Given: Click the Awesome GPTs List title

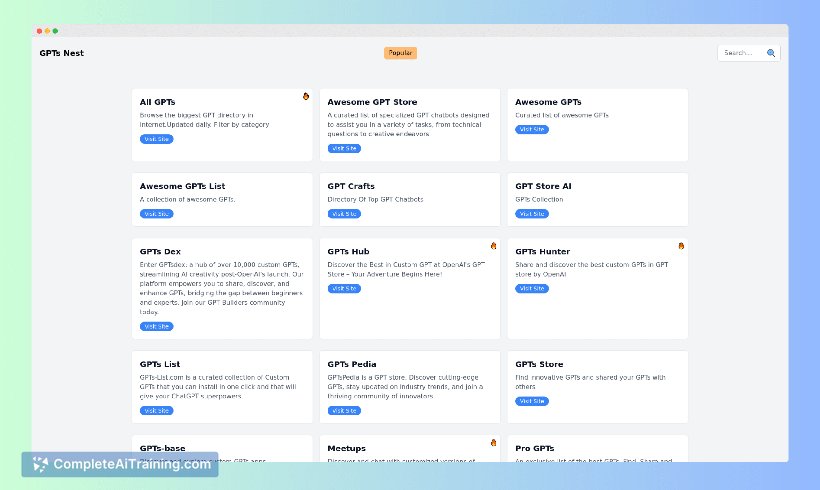Looking at the screenshot, I should point(183,186).
